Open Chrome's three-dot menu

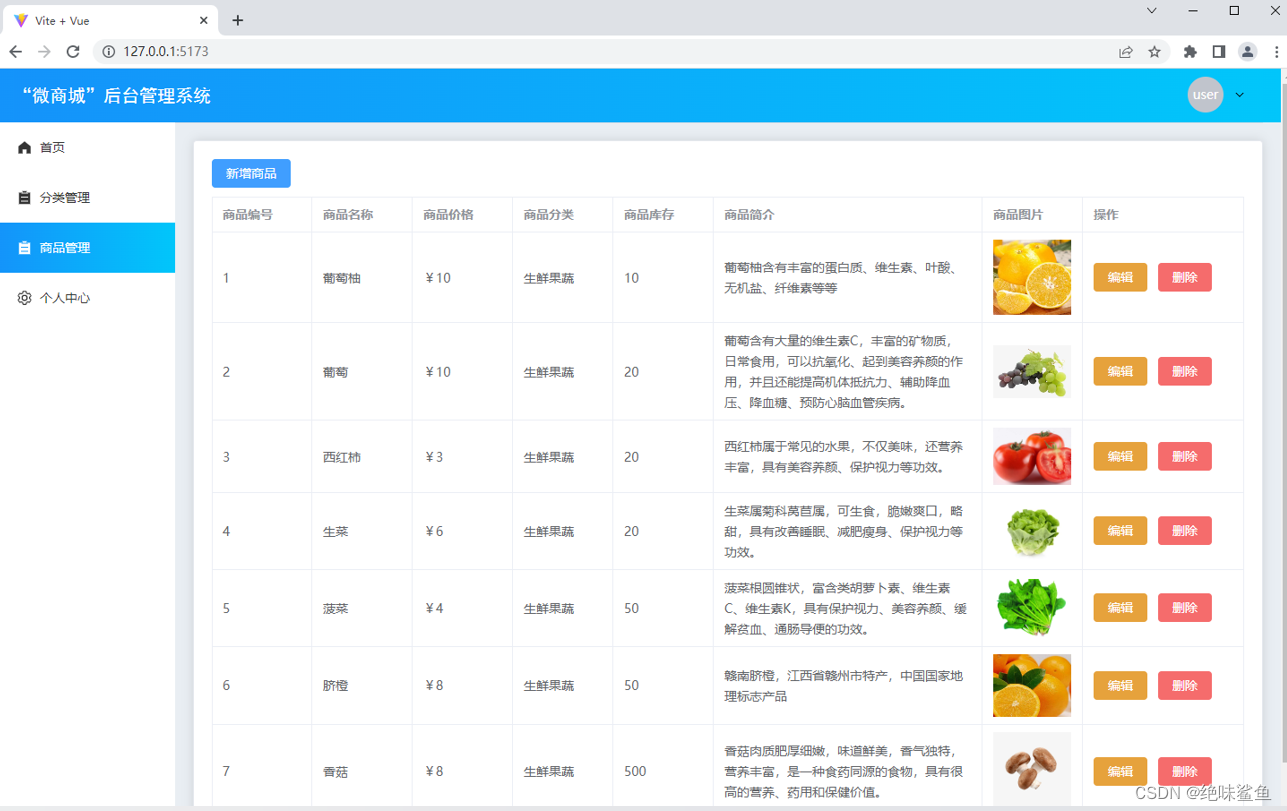tap(1276, 51)
